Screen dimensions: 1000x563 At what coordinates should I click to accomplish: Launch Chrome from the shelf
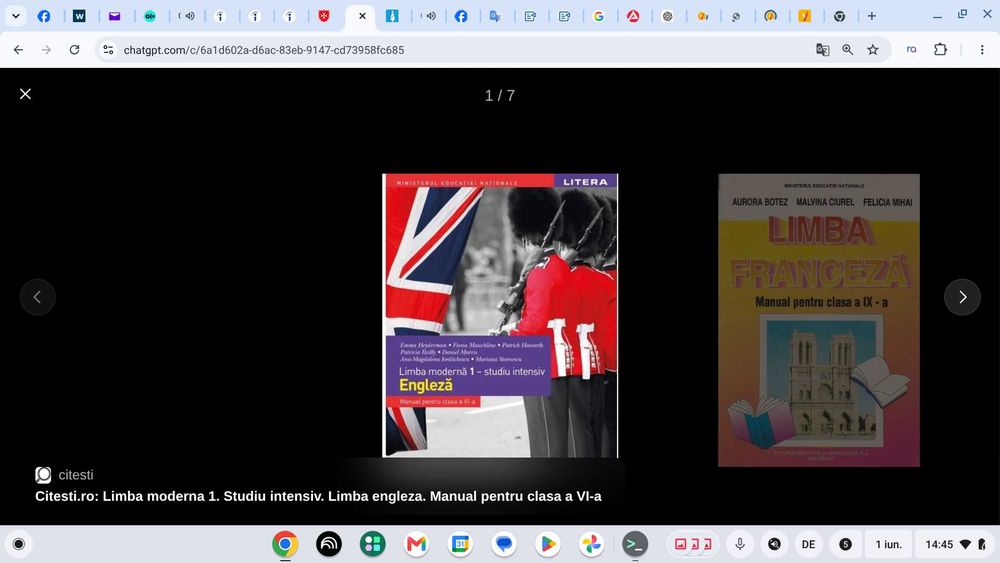pyautogui.click(x=285, y=544)
